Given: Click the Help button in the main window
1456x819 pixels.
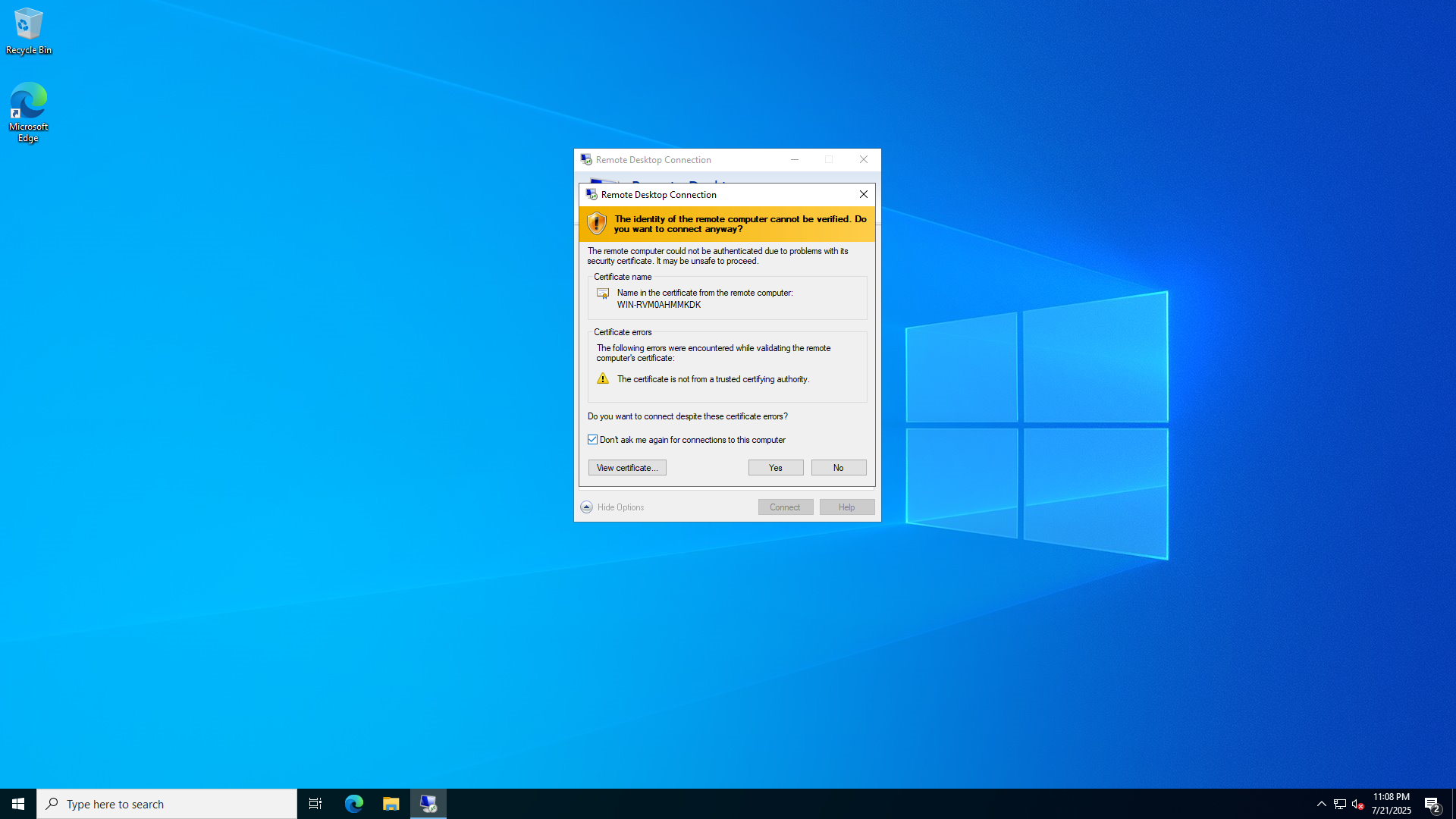Looking at the screenshot, I should pos(846,507).
